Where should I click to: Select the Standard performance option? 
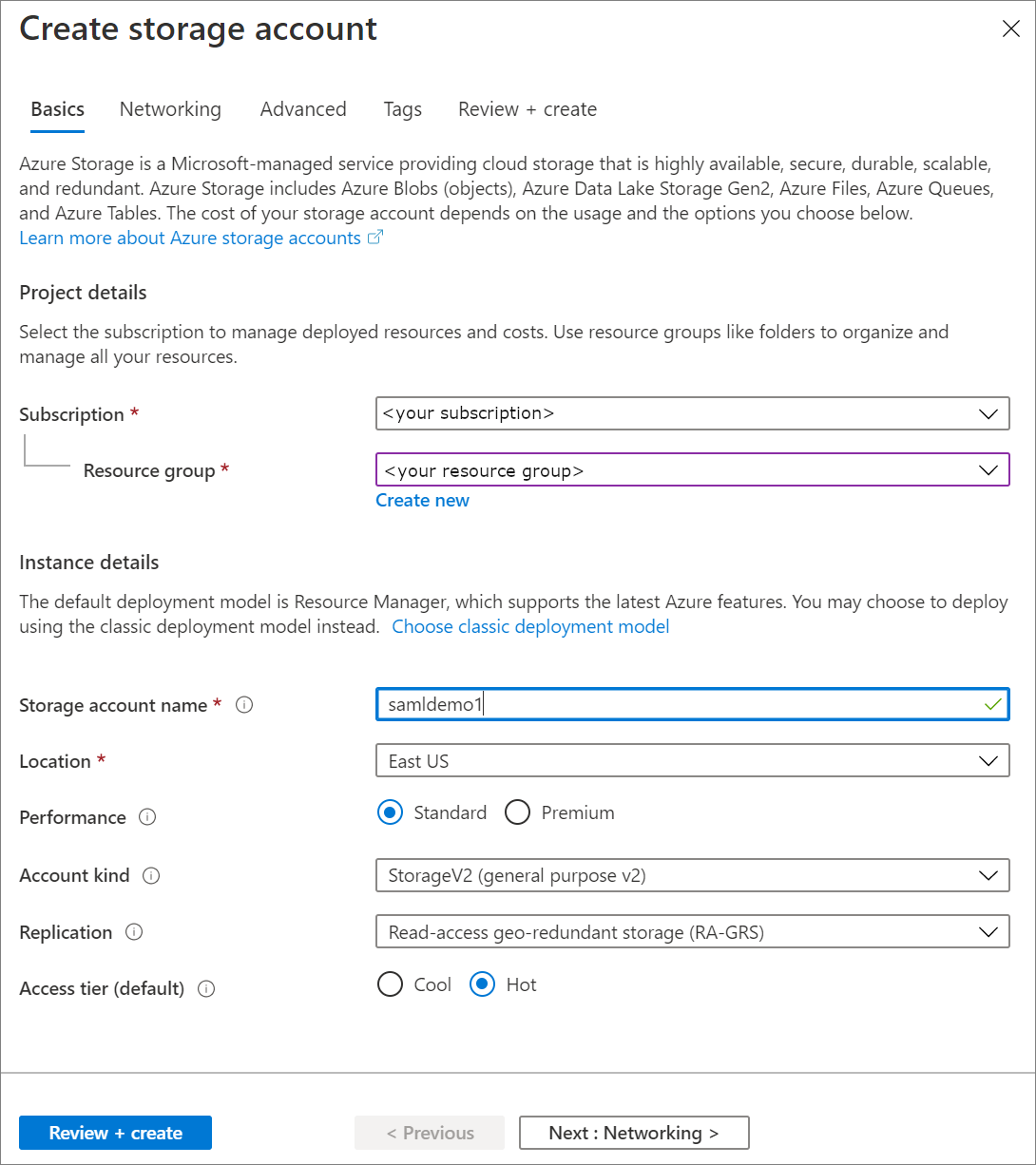click(x=390, y=812)
